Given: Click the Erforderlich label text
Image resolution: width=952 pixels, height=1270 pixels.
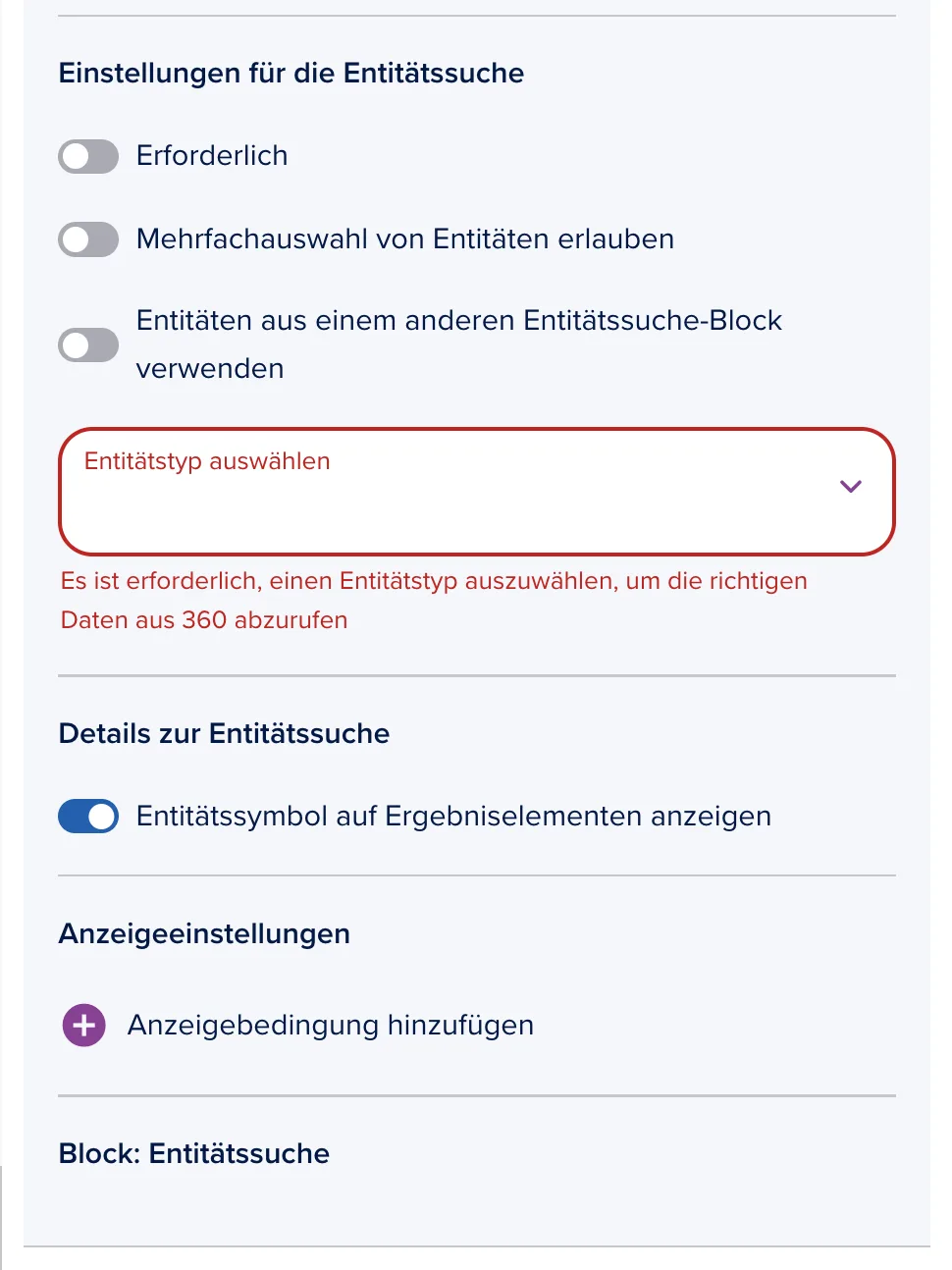Looking at the screenshot, I should coord(212,156).
